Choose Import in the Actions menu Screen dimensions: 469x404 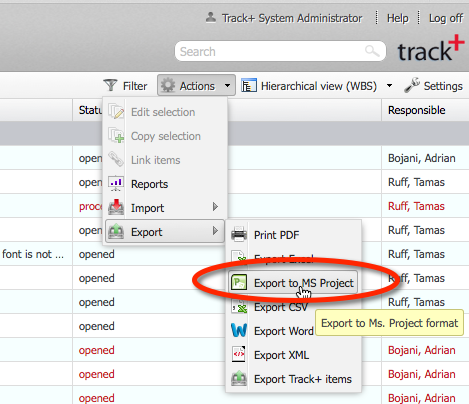click(165, 208)
